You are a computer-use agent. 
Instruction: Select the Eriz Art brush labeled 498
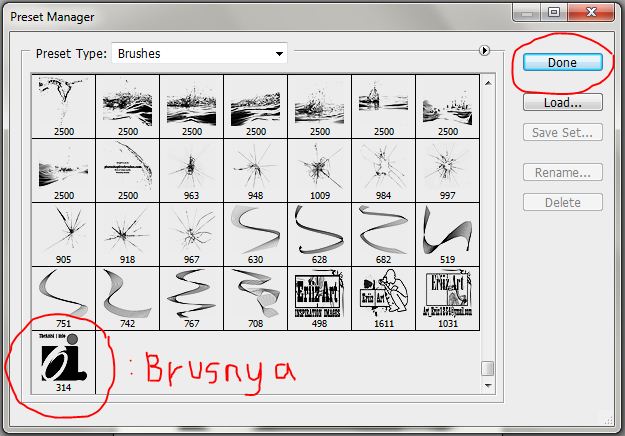319,299
